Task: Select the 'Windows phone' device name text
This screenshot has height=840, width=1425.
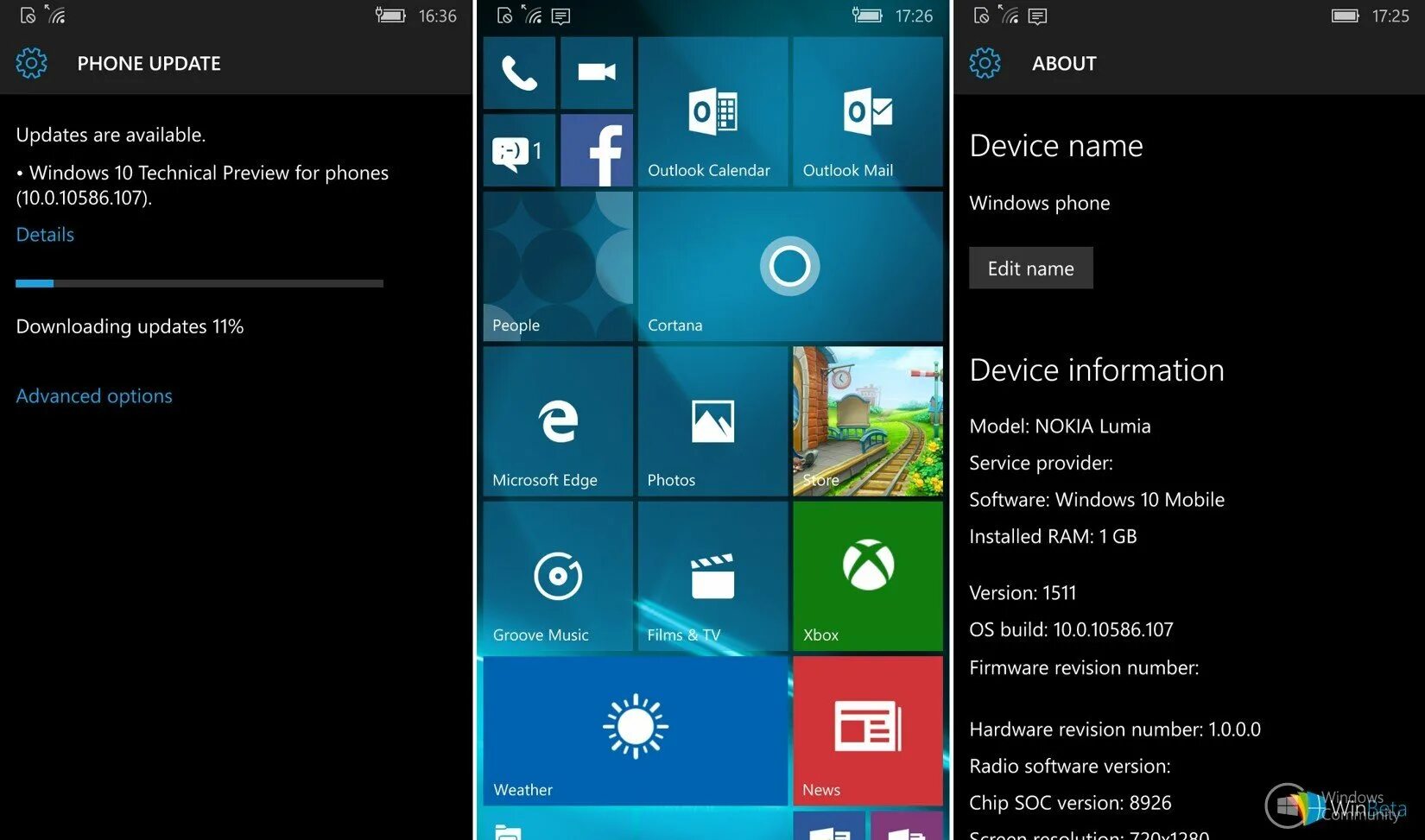Action: (x=1040, y=204)
